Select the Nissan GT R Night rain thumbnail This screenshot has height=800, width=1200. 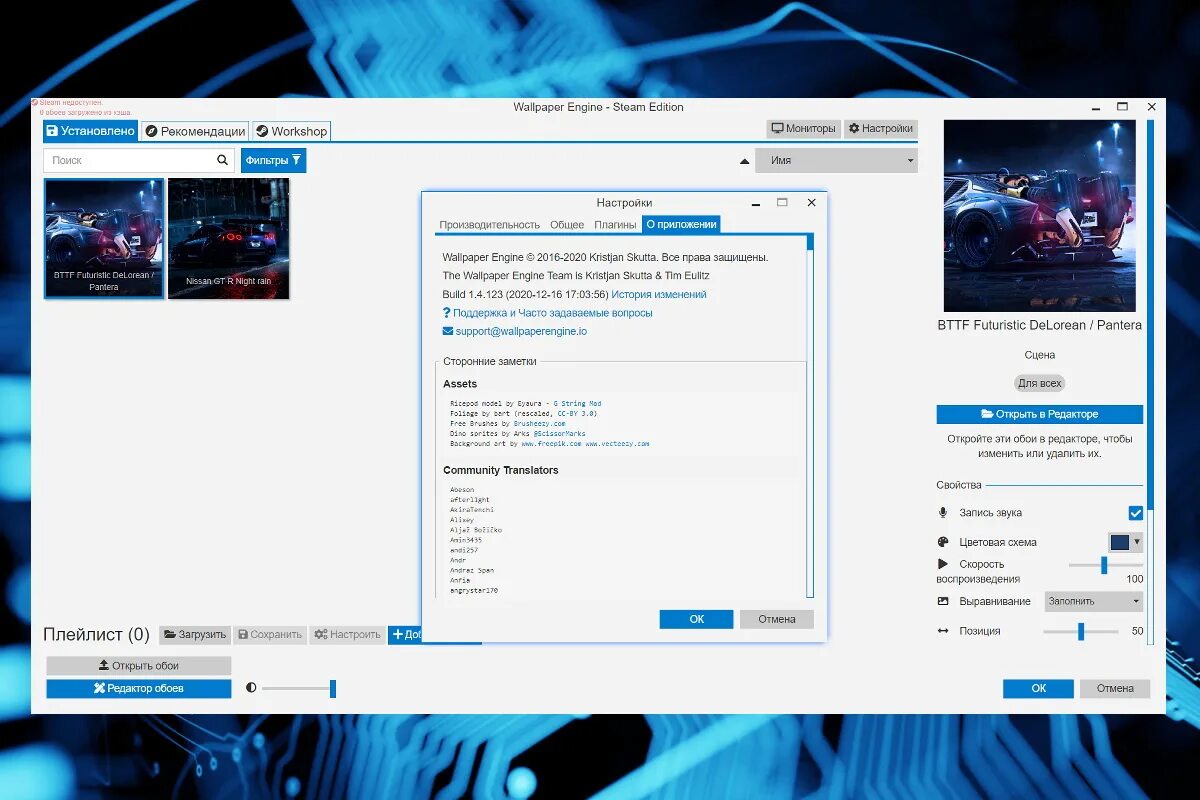(x=229, y=239)
